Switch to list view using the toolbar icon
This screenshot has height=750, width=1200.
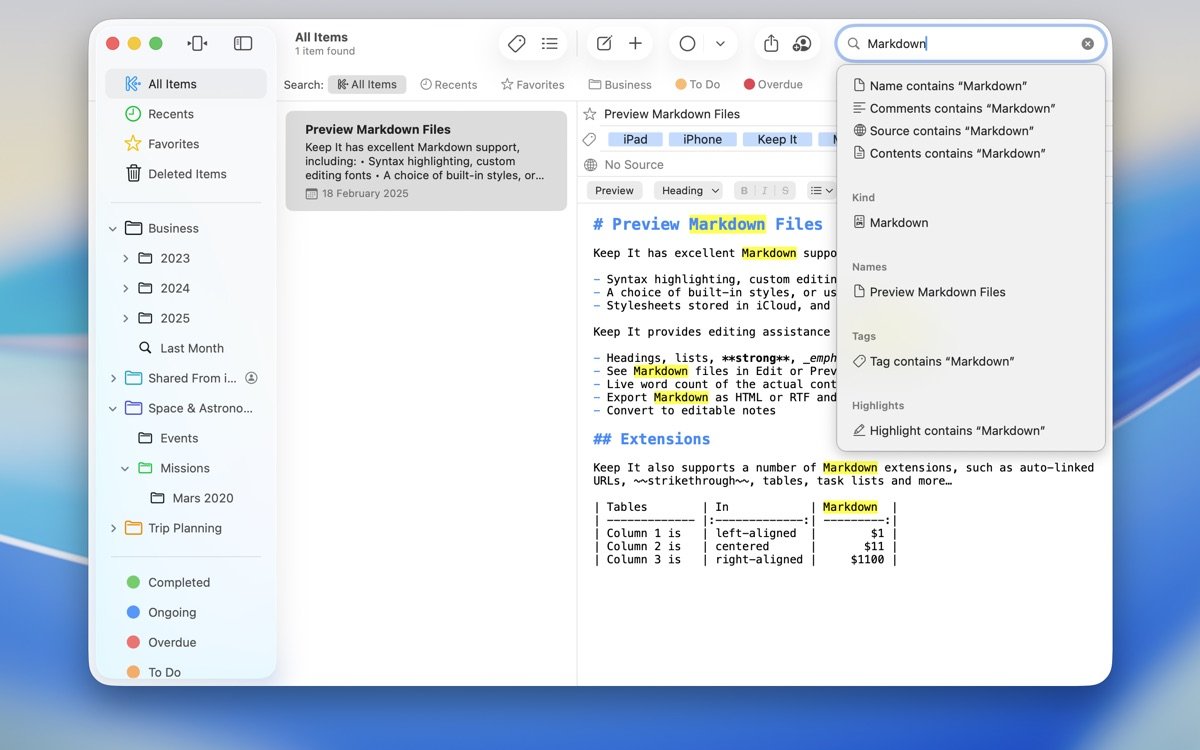[x=550, y=44]
